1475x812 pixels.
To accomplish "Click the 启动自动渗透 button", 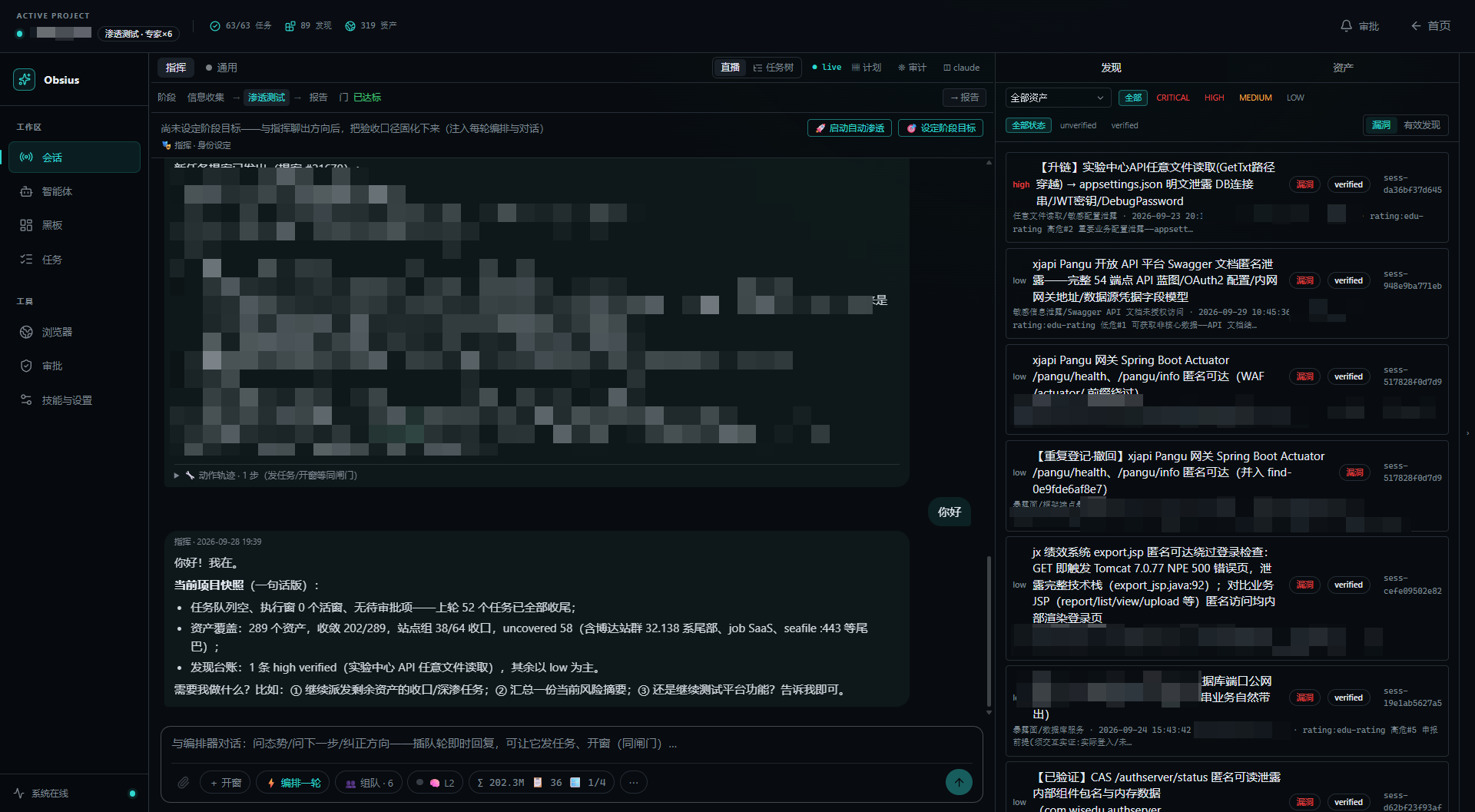I will coord(850,128).
